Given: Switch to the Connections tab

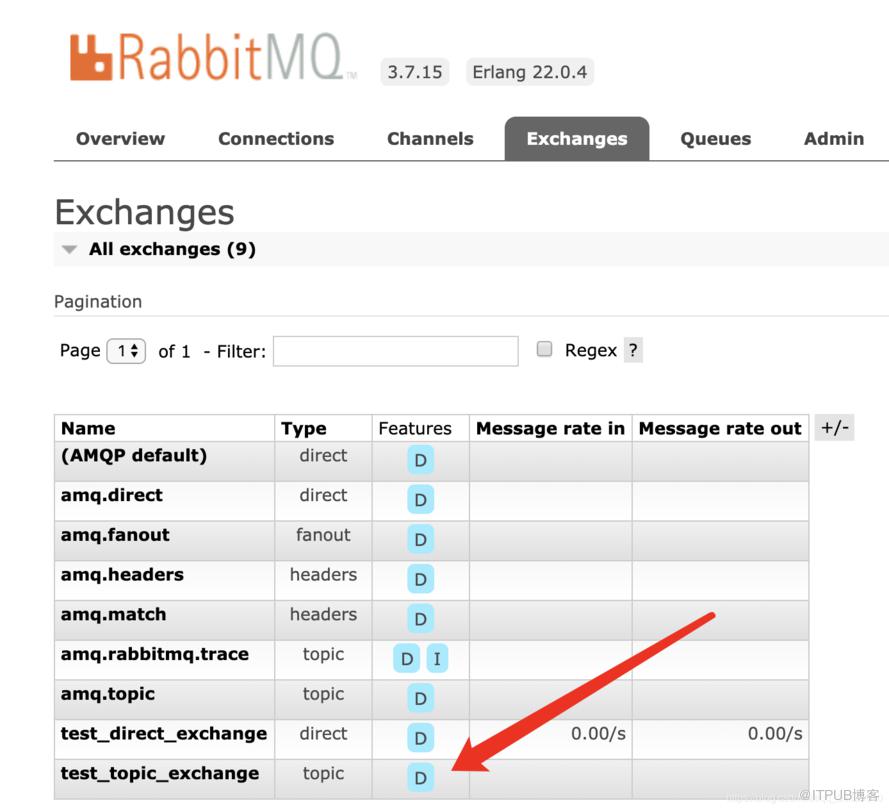Looking at the screenshot, I should (x=276, y=139).
